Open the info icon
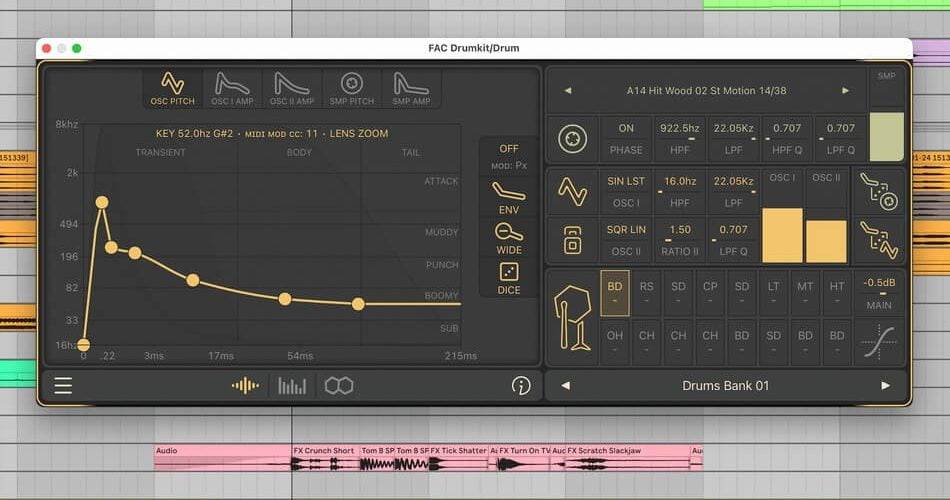The width and height of the screenshot is (950, 500). point(520,385)
